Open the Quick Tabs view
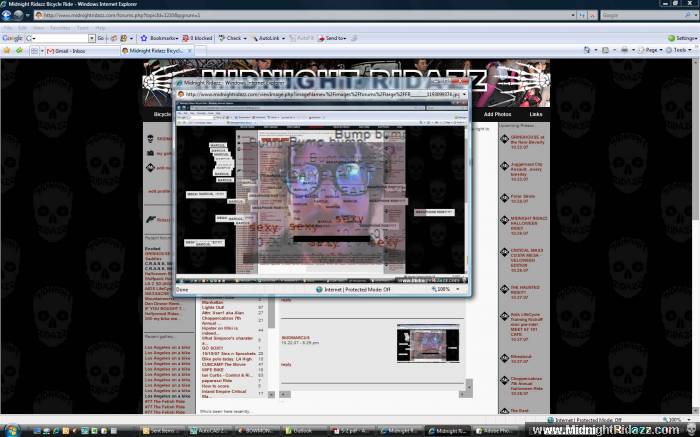 34,51
